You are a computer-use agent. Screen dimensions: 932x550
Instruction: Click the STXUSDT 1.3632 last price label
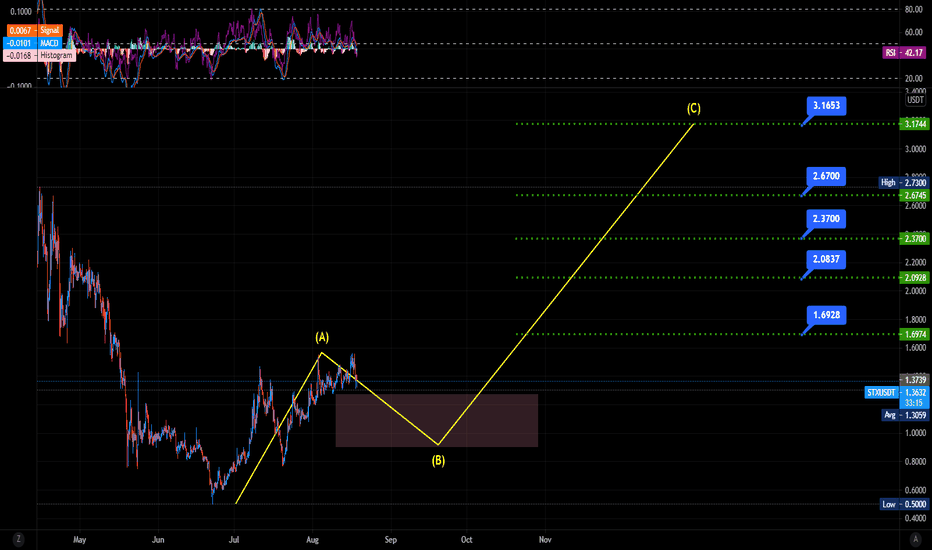click(897, 392)
